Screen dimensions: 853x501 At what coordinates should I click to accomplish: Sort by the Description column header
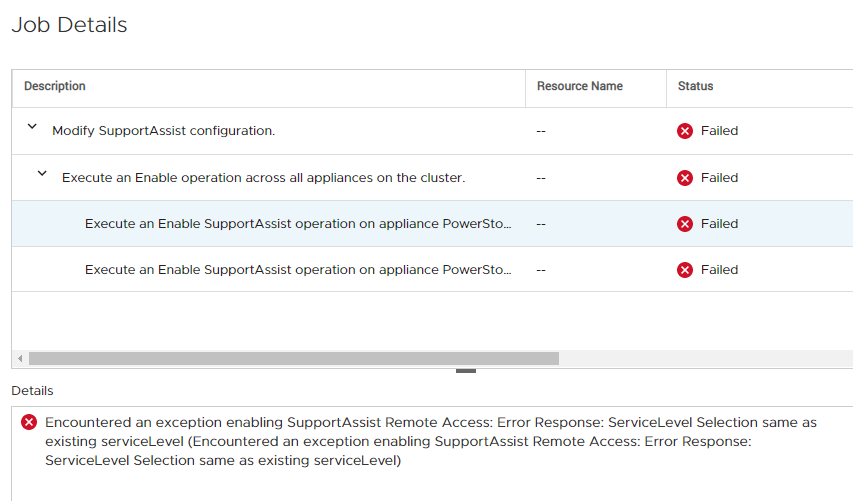(55, 87)
